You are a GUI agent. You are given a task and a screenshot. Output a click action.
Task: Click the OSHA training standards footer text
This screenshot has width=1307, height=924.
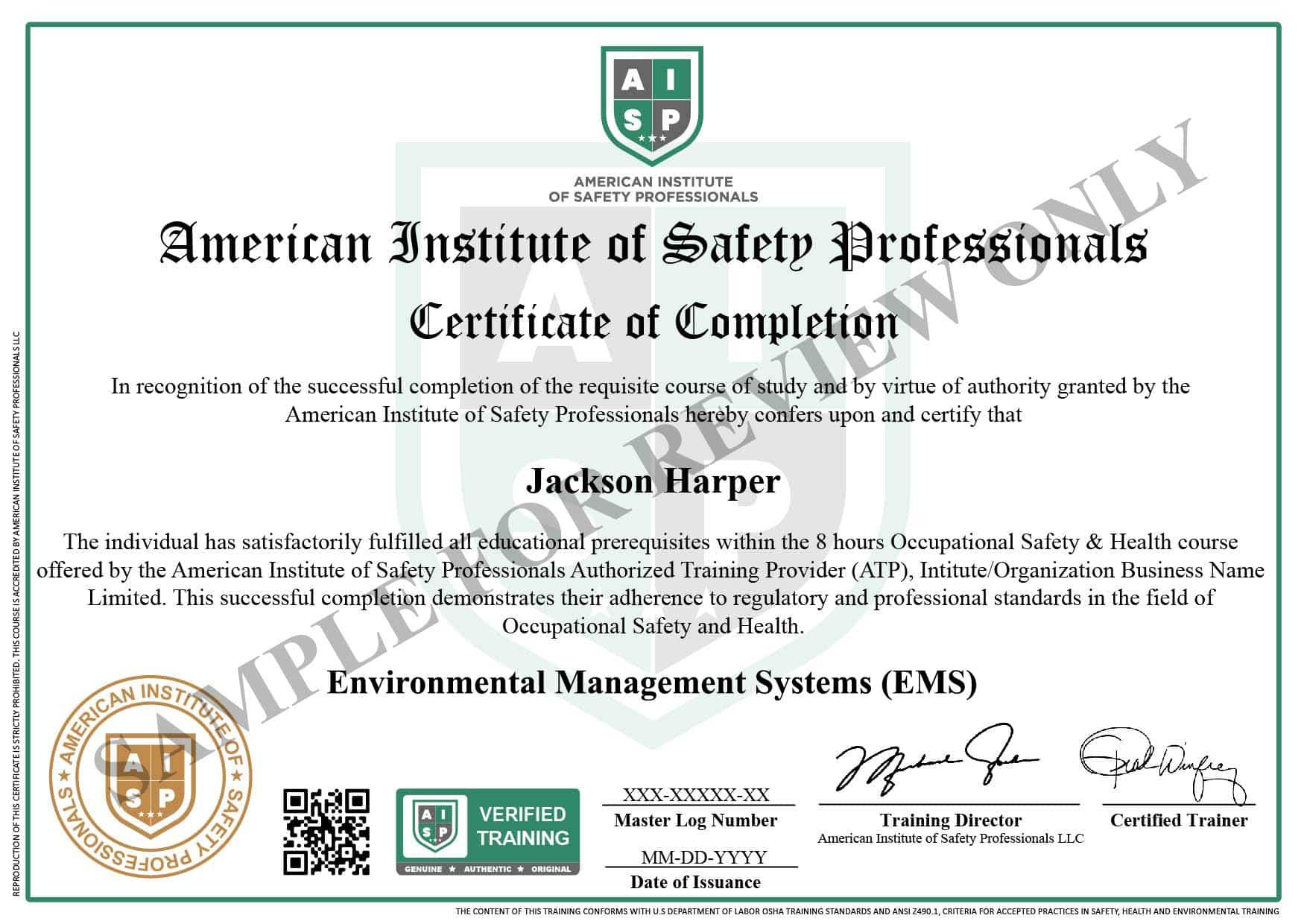point(867,911)
